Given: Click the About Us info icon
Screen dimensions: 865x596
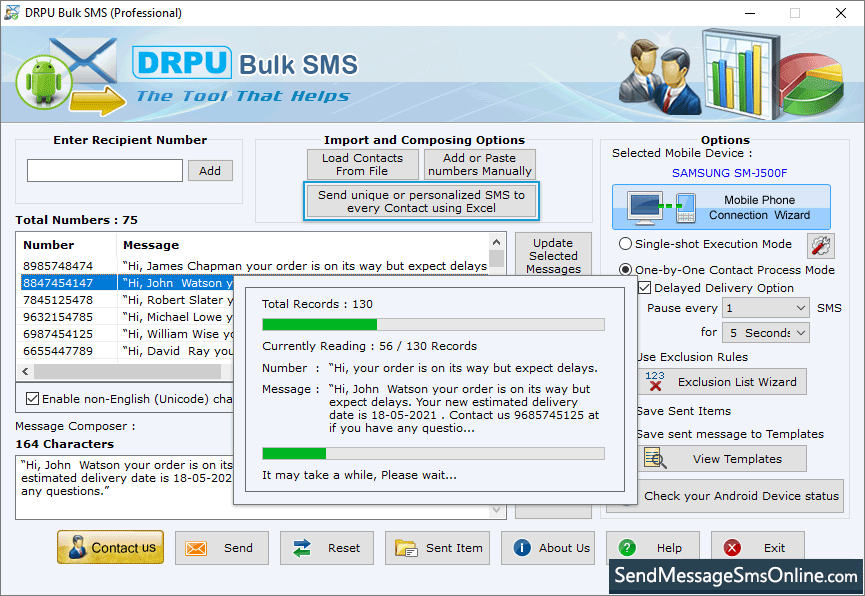Looking at the screenshot, I should [522, 547].
